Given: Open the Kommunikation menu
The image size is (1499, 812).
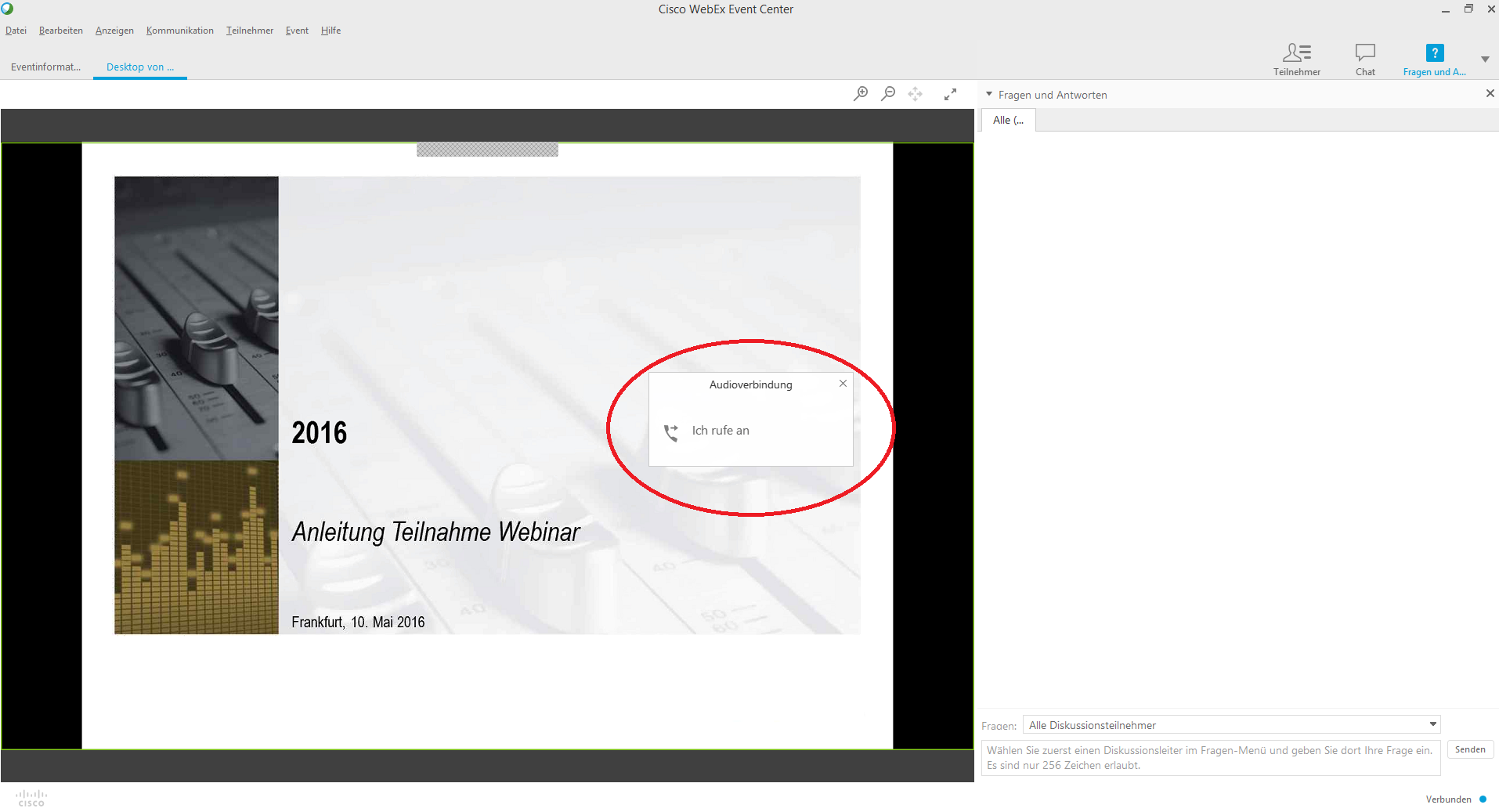Looking at the screenshot, I should click(179, 31).
